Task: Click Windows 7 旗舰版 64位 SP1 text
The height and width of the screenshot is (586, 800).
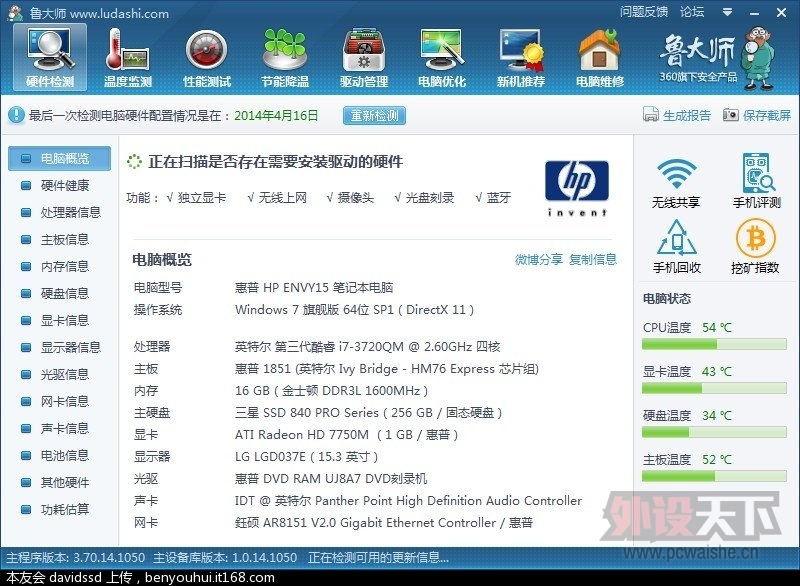Action: pyautogui.click(x=354, y=310)
